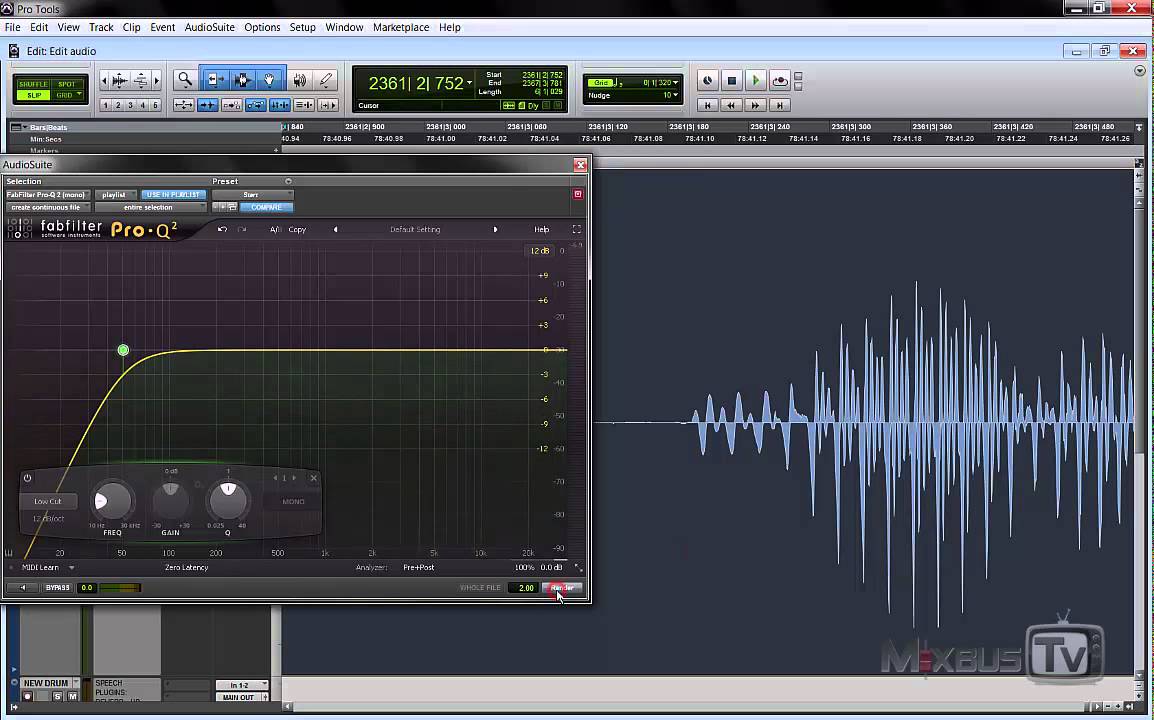Open main counter format dropdown arrow
The width and height of the screenshot is (1154, 720).
pos(470,82)
